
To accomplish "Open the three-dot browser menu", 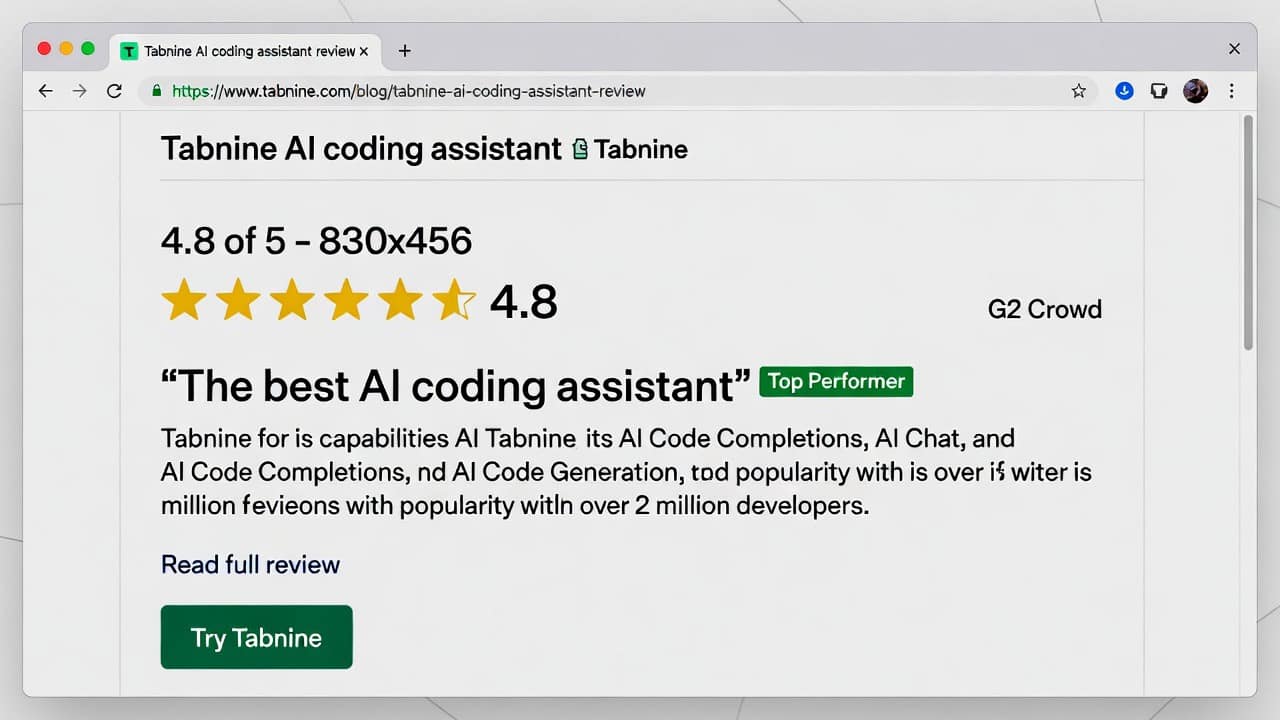I will [1231, 91].
